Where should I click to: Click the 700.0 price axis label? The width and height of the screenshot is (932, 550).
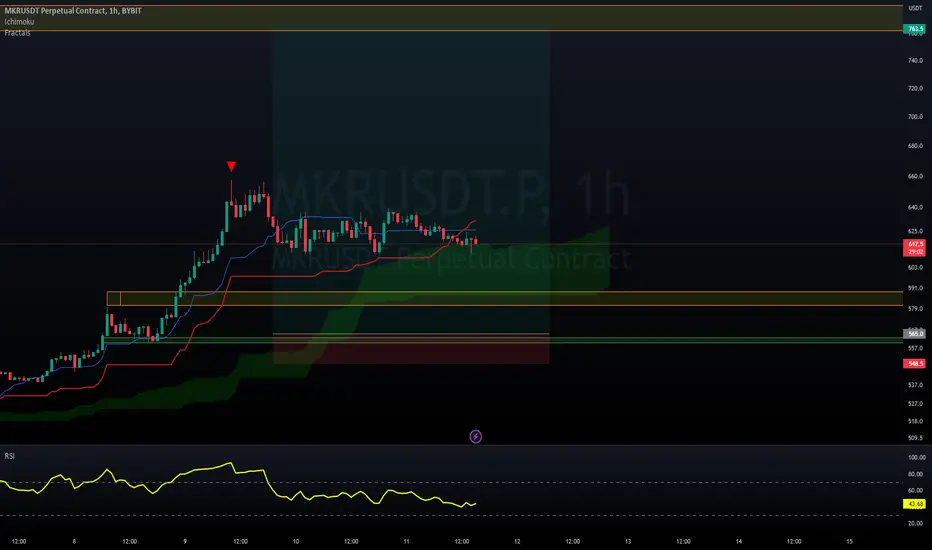915,117
